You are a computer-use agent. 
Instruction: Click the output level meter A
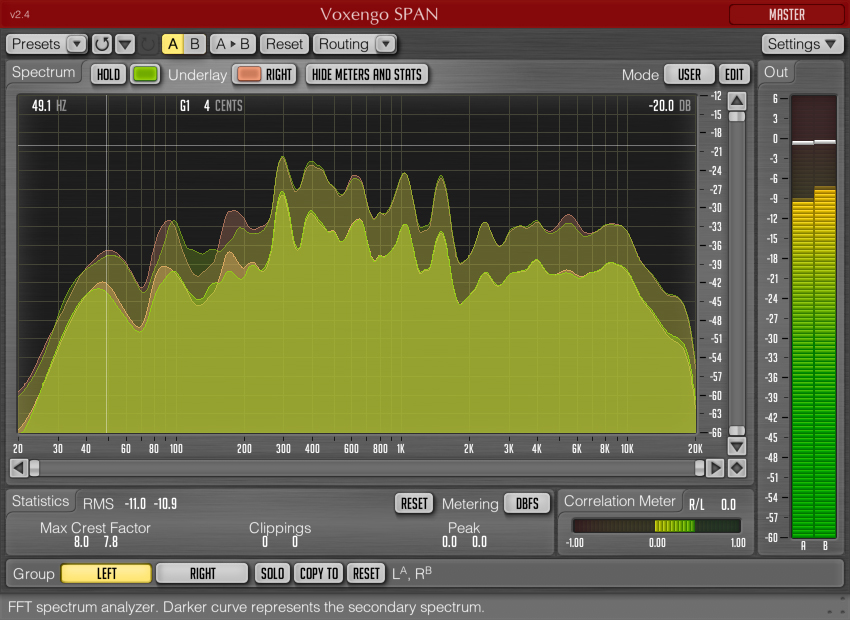click(x=803, y=317)
